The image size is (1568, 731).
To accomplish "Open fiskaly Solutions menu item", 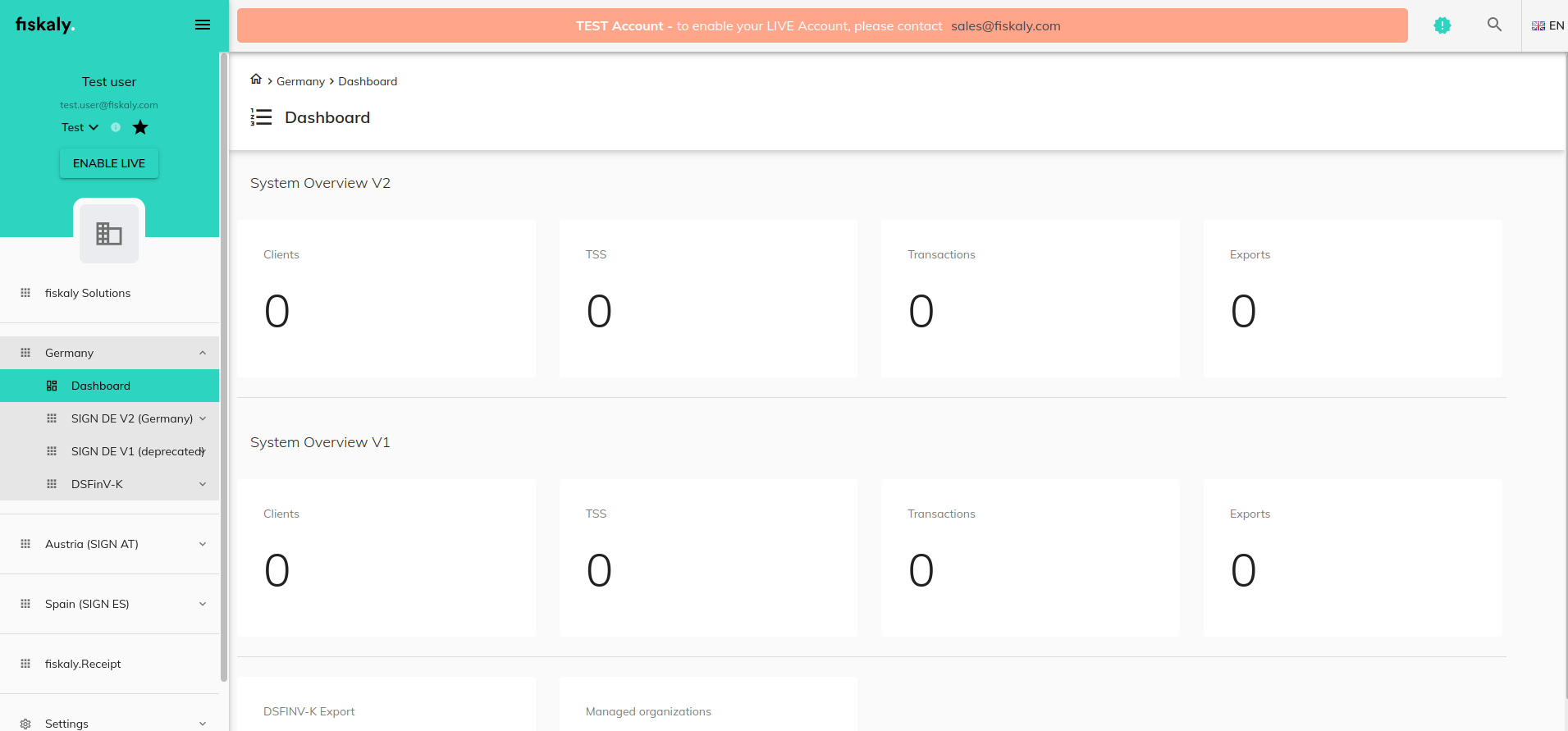I will (x=88, y=293).
